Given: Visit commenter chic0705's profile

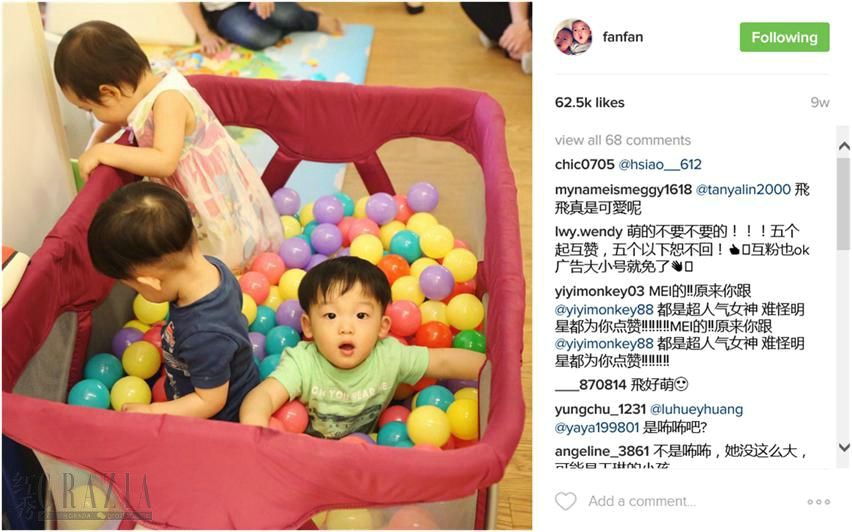Looking at the screenshot, I should click(585, 164).
